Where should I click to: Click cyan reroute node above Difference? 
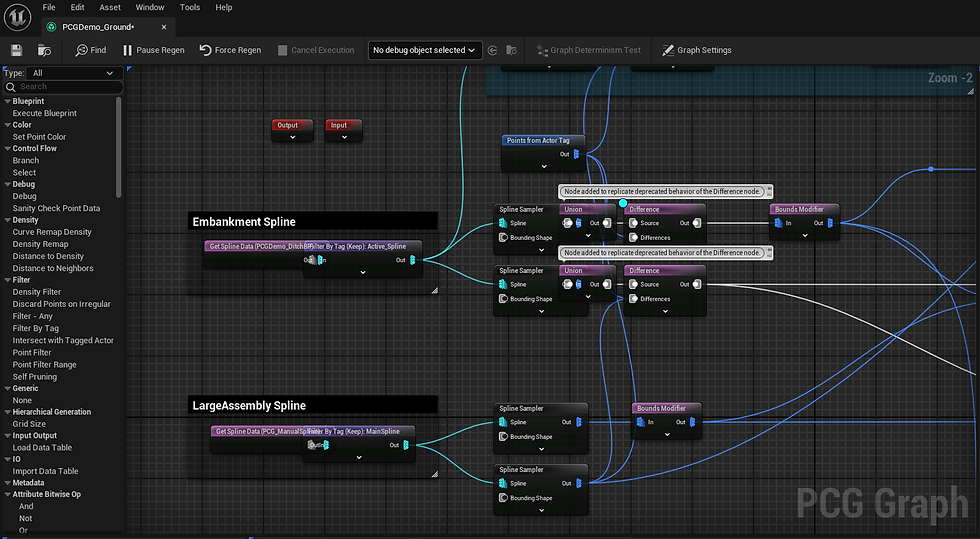pos(622,203)
